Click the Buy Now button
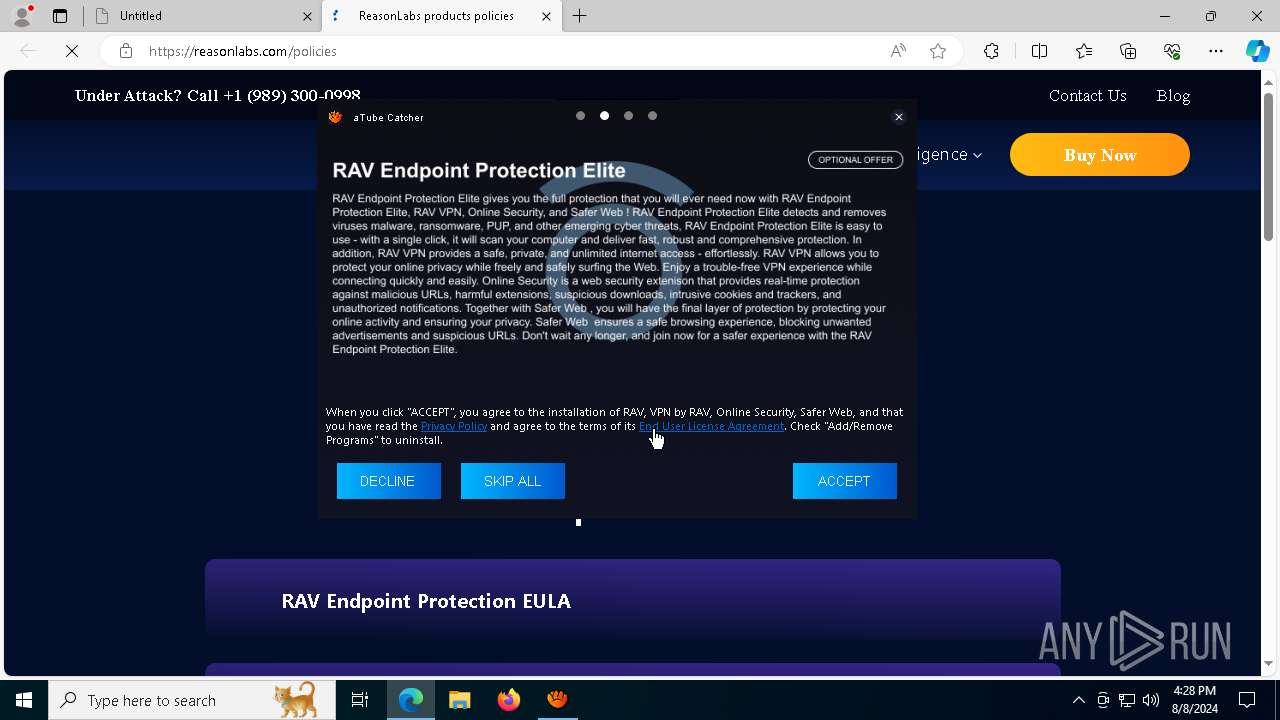The height and width of the screenshot is (720, 1280). (x=1100, y=155)
